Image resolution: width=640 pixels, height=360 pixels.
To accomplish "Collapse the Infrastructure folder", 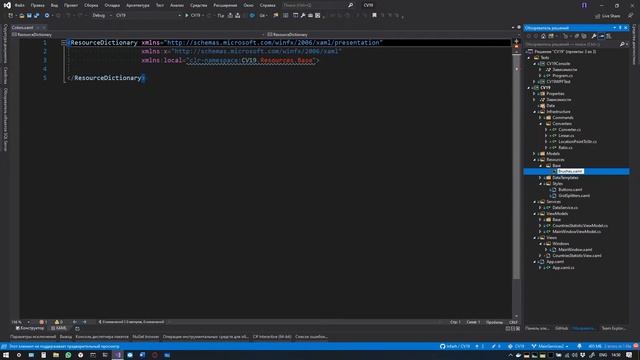I will (x=535, y=111).
